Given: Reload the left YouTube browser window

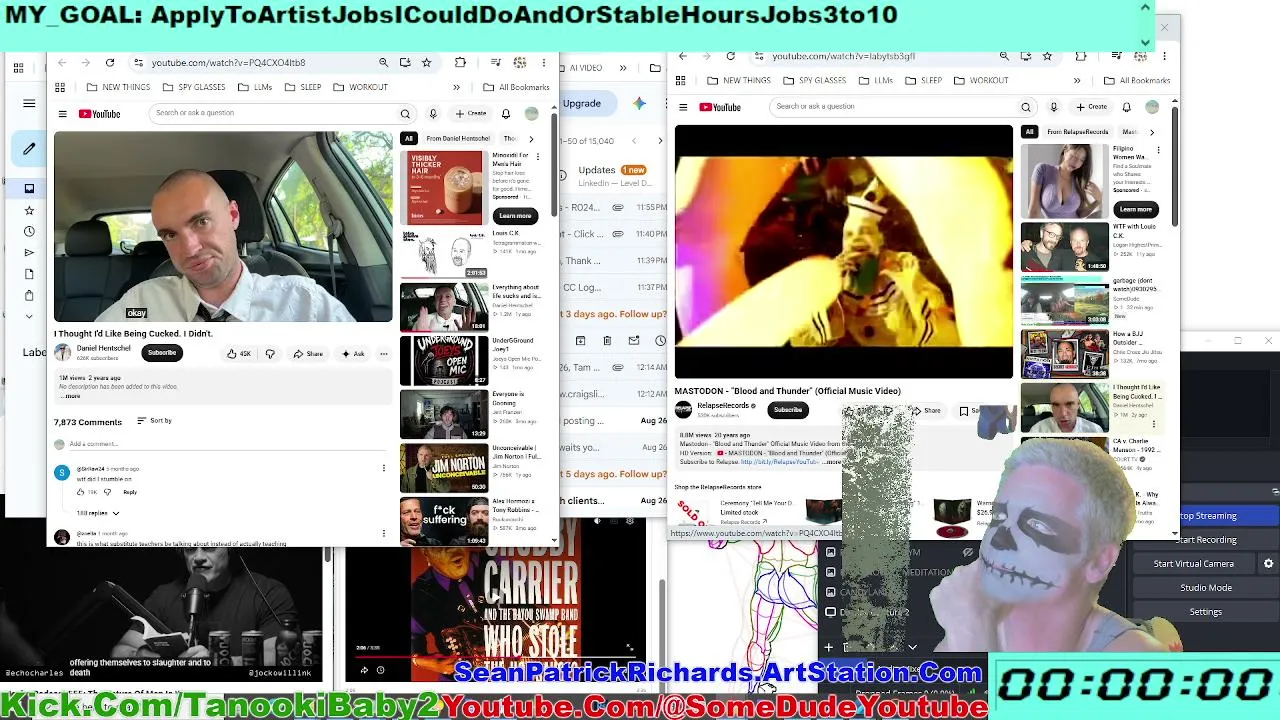Looking at the screenshot, I should coord(110,62).
